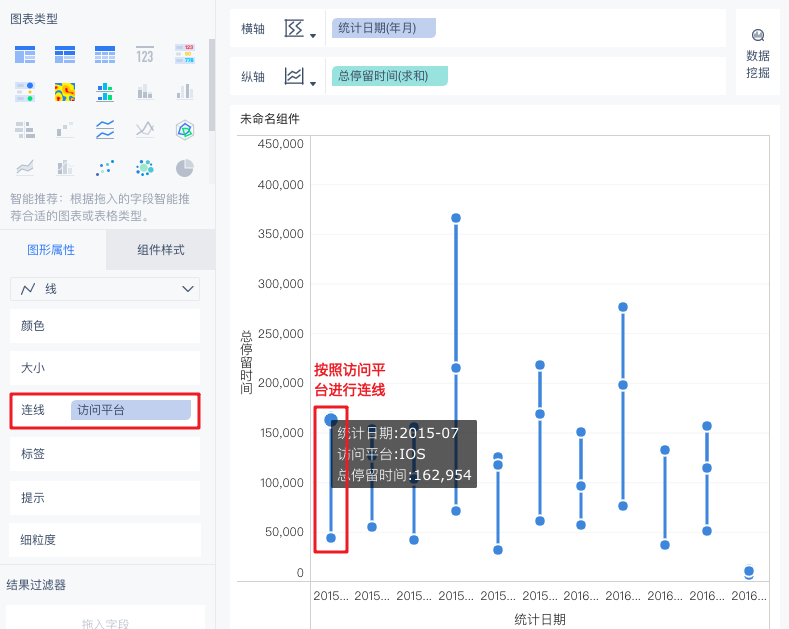Click the 统计日期(年月) field pill
The image size is (789, 629).
[x=384, y=28]
